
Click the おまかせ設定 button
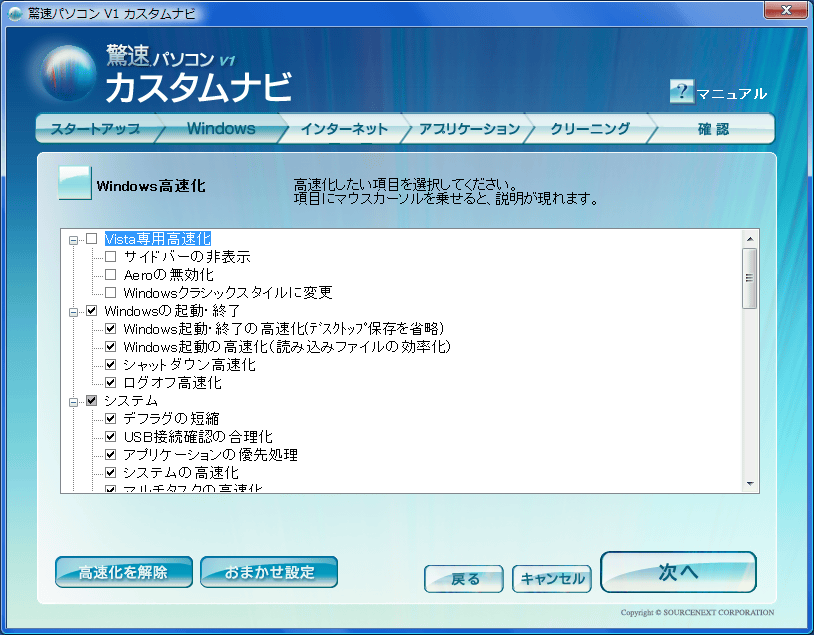pyautogui.click(x=269, y=572)
